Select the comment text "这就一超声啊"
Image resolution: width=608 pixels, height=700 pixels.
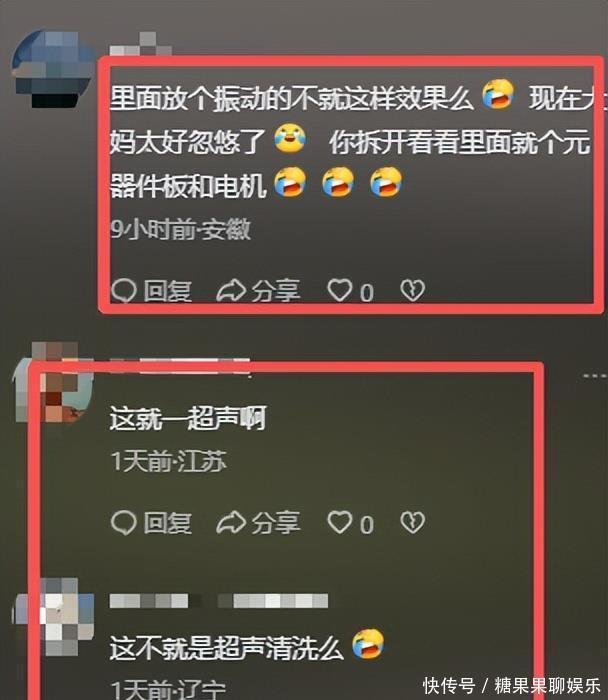pyautogui.click(x=188, y=418)
